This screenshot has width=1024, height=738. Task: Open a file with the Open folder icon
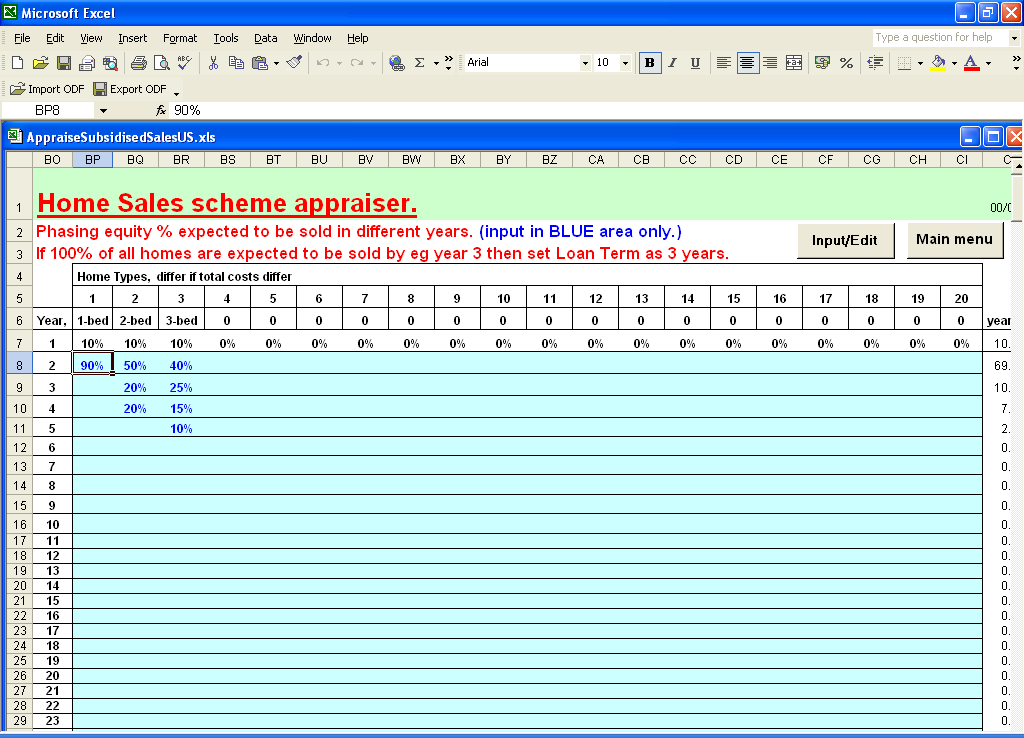40,63
